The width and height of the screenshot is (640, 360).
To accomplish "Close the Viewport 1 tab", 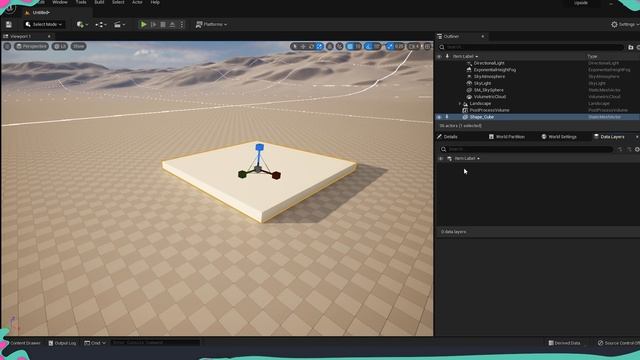I will coord(49,36).
